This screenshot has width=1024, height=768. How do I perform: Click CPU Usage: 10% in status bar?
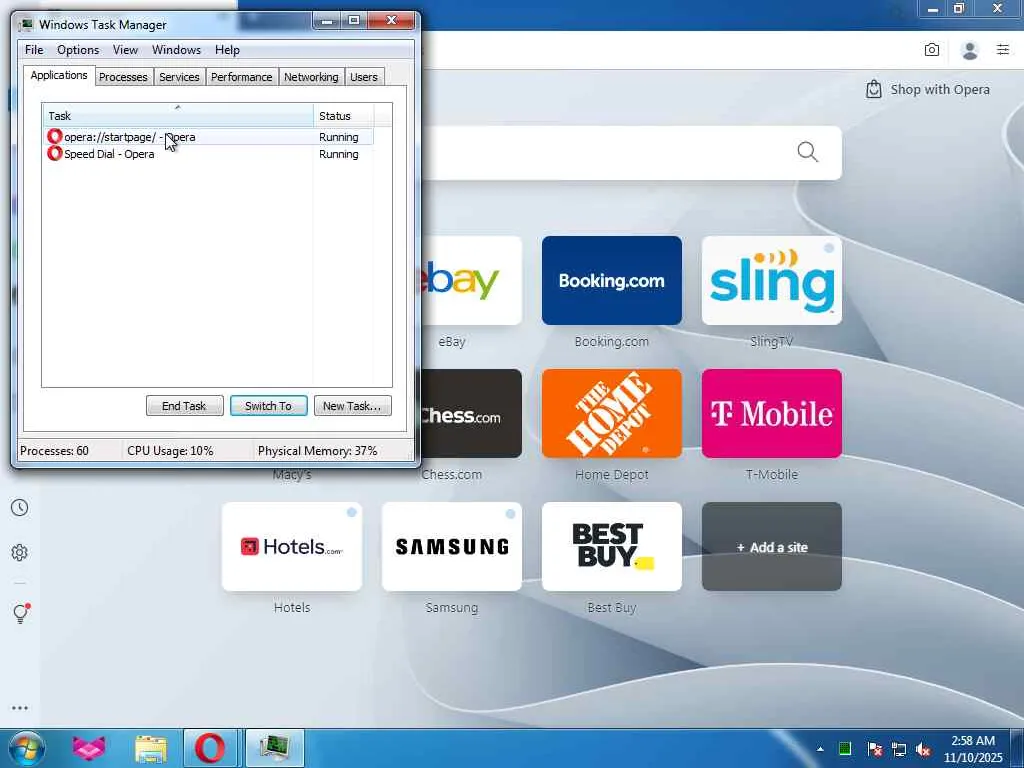(170, 451)
